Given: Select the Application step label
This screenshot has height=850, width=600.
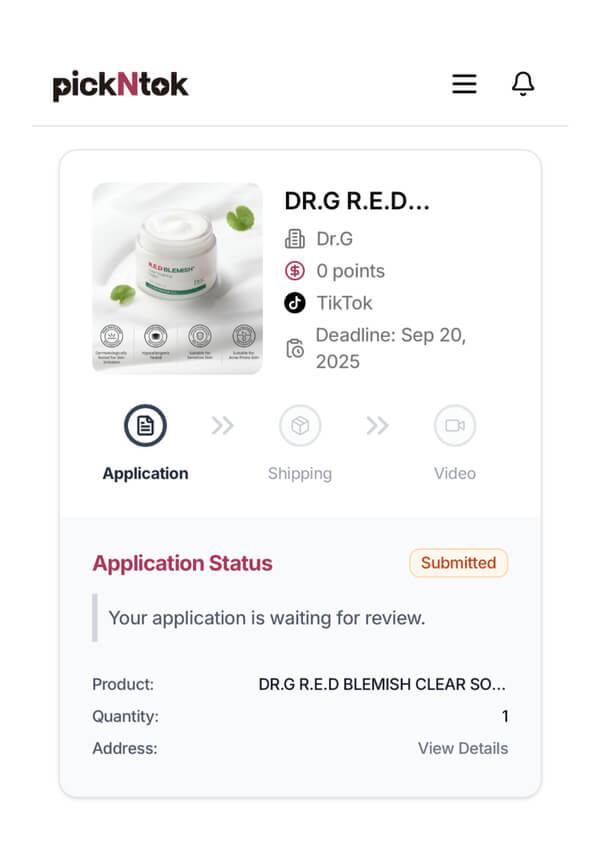Looking at the screenshot, I should [x=145, y=474].
